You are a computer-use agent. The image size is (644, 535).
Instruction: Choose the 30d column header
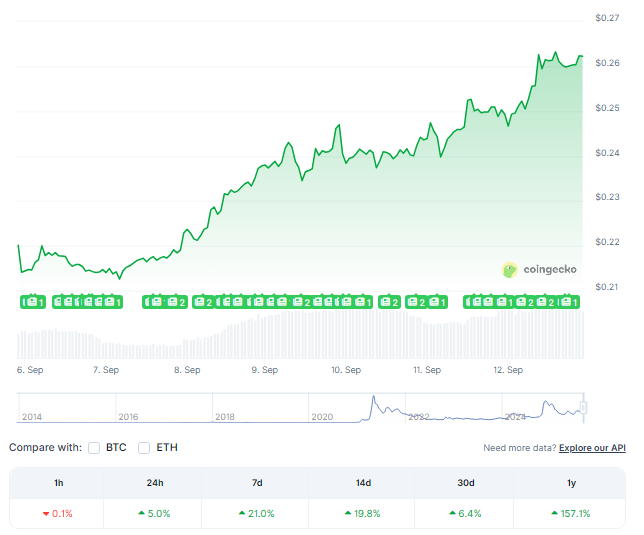point(466,483)
